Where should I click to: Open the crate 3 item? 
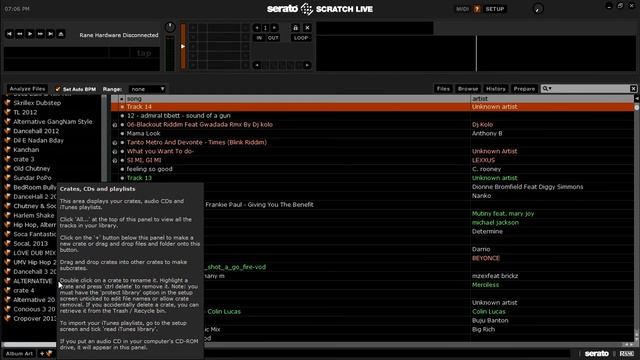click(24, 159)
